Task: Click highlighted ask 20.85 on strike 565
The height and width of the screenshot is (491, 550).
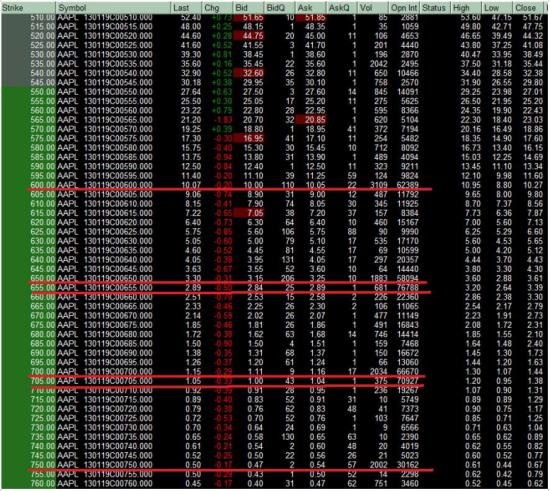Action: pyautogui.click(x=311, y=120)
